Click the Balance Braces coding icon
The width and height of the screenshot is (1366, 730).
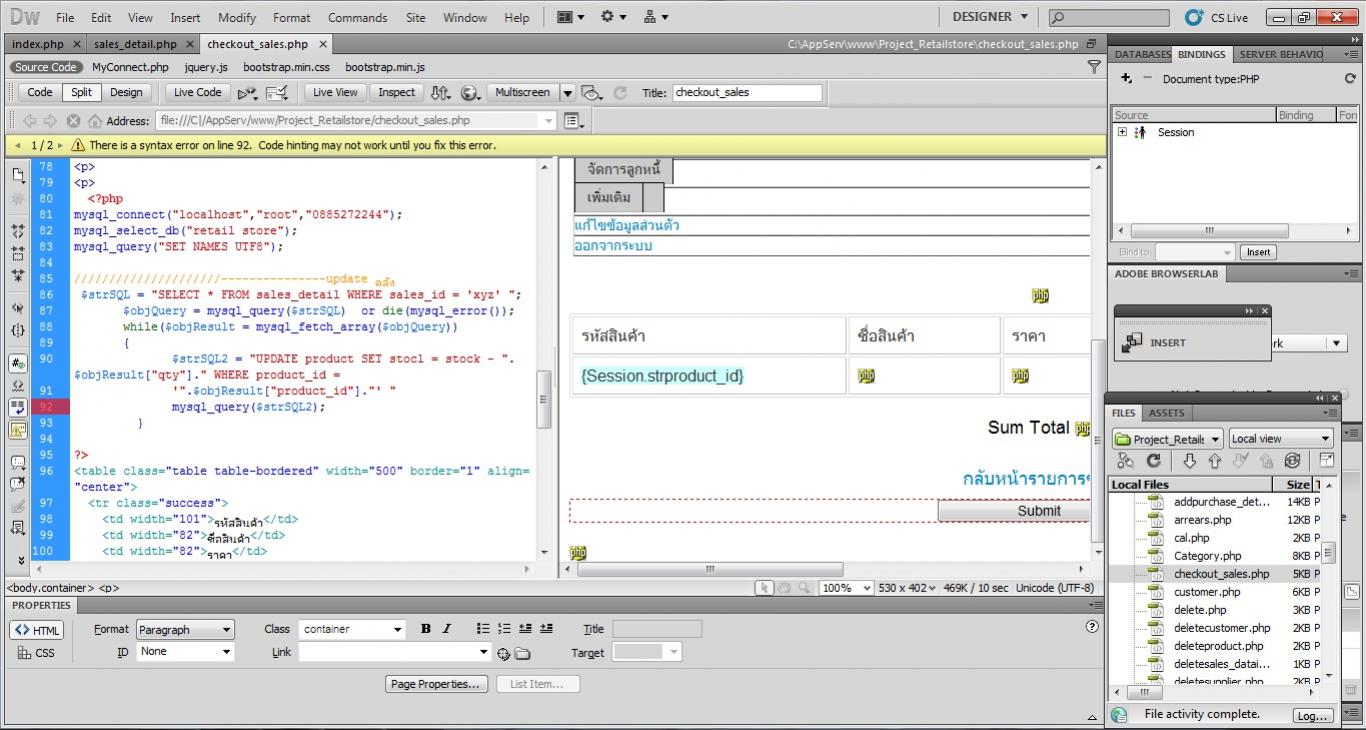(x=18, y=329)
